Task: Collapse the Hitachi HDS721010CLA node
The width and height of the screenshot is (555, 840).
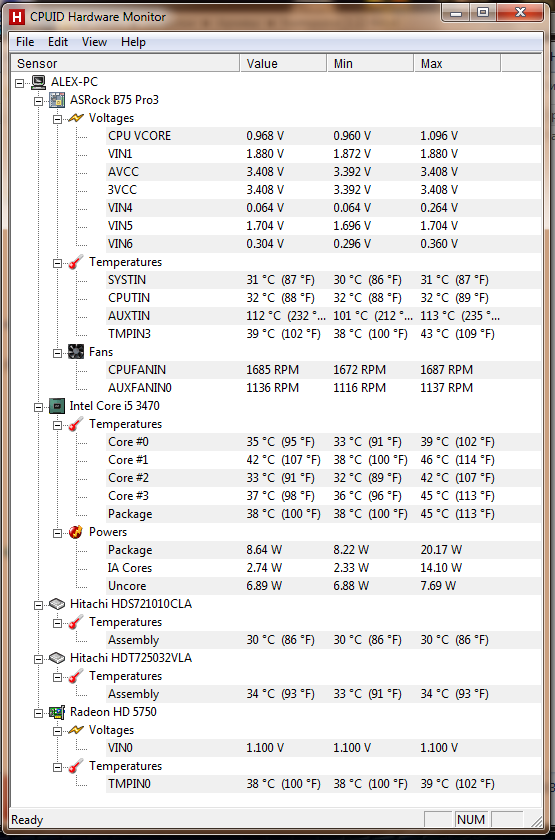Action: (39, 605)
